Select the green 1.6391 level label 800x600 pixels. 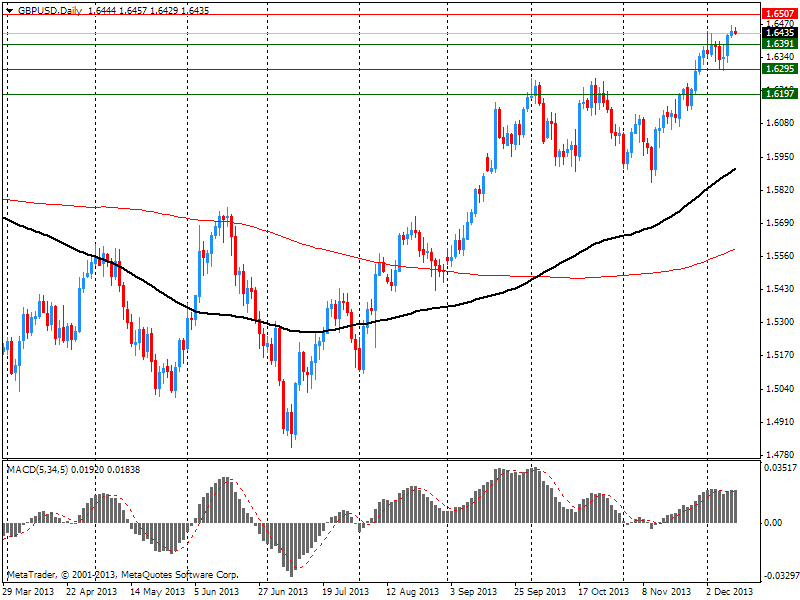tap(779, 44)
